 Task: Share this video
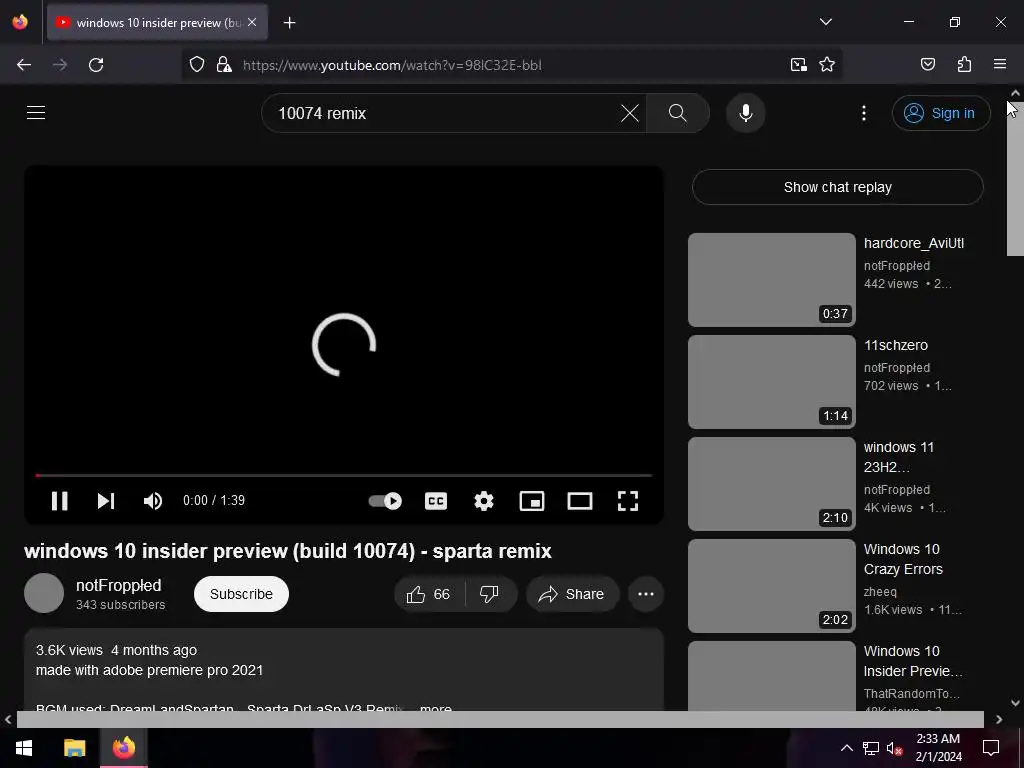572,594
